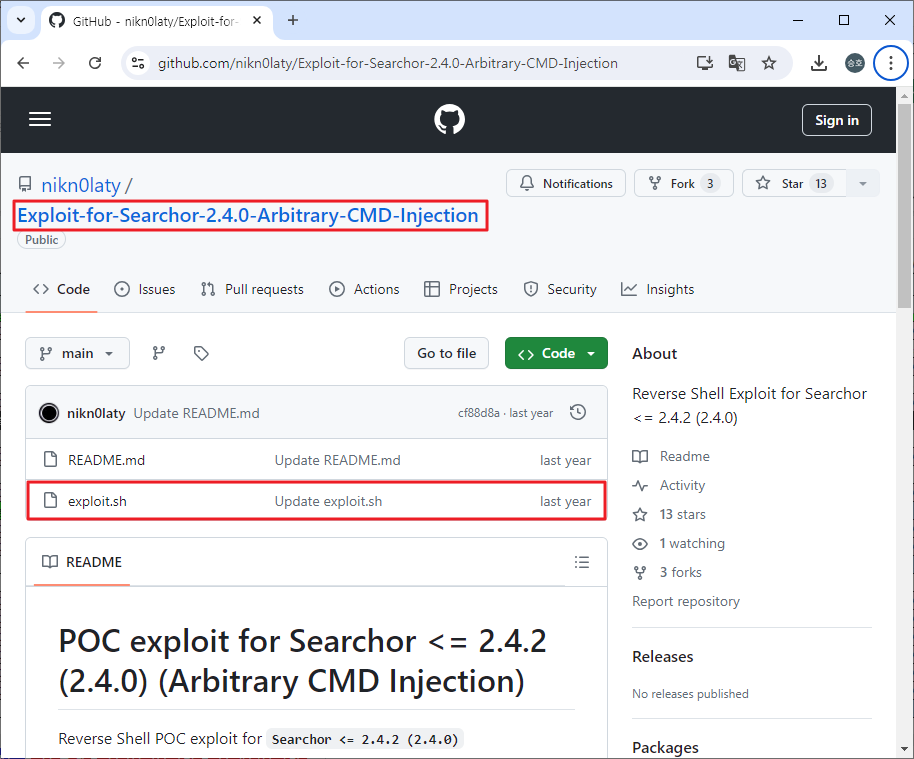914x759 pixels.
Task: Open the Projects tab
Action: (461, 289)
